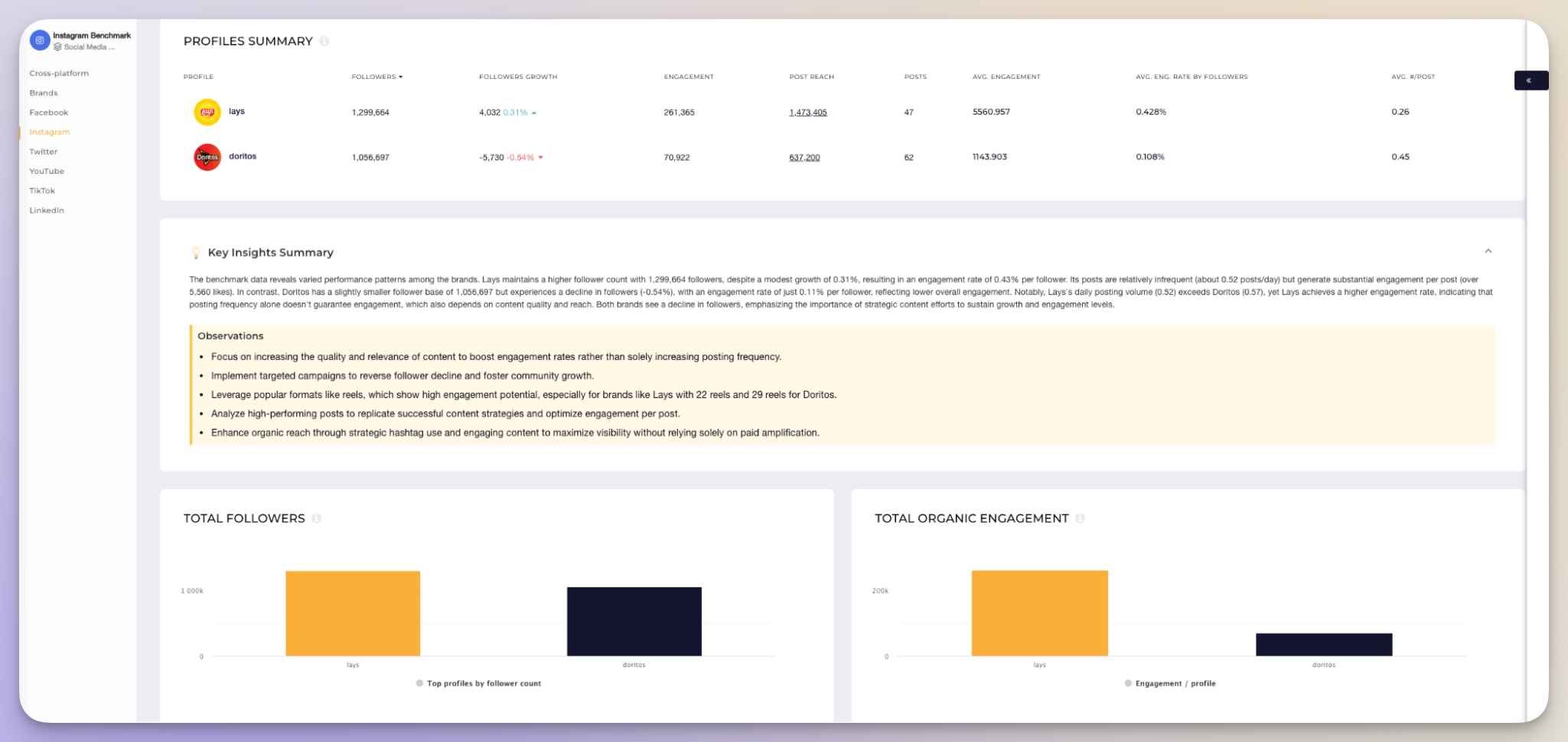1568x742 pixels.
Task: Click the doritos engagement value 70,922
Action: (x=676, y=158)
